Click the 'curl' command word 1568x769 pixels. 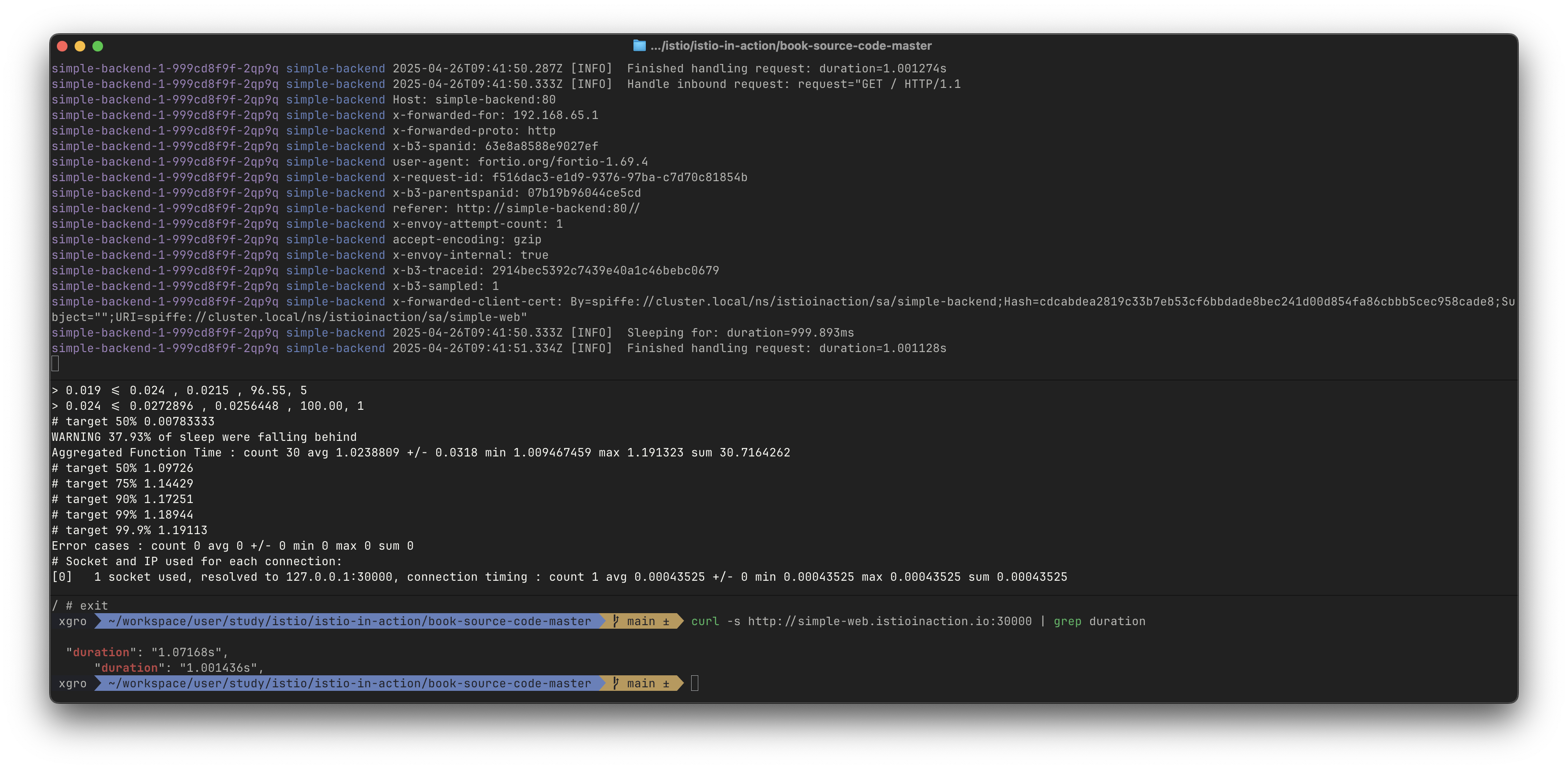pos(705,621)
